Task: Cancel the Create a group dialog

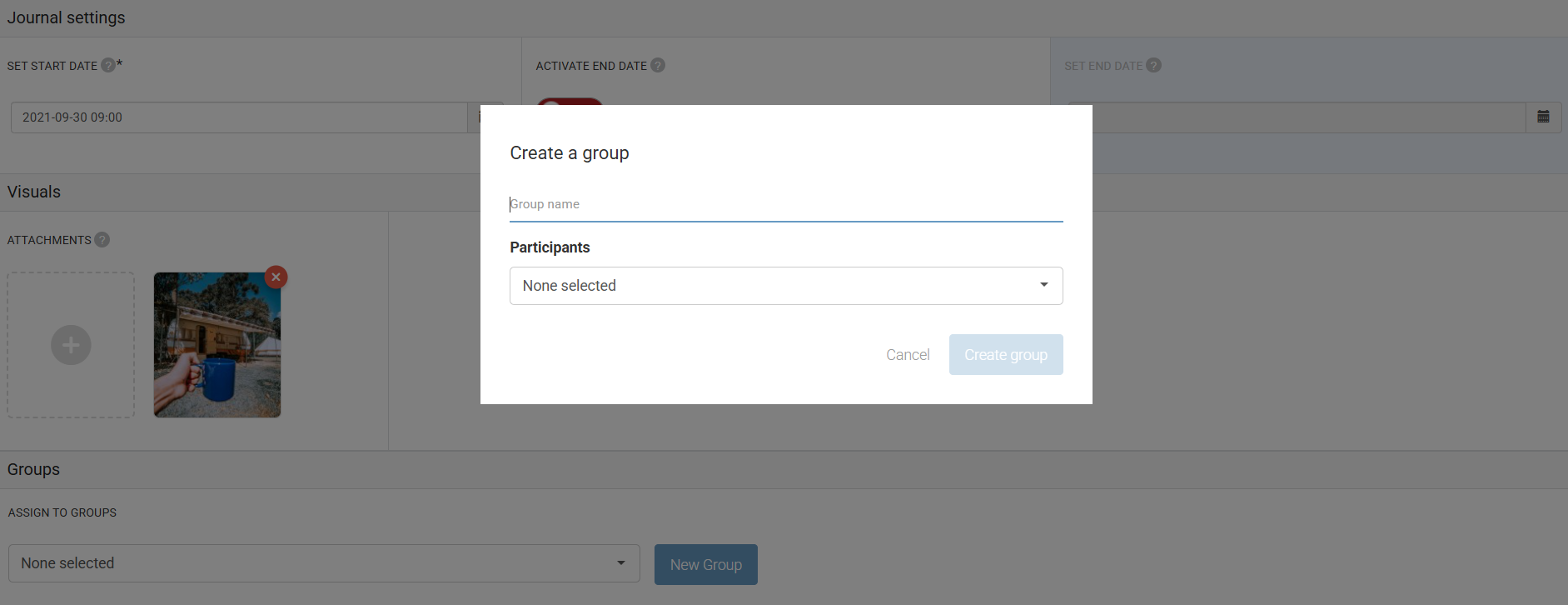Action: (x=908, y=355)
